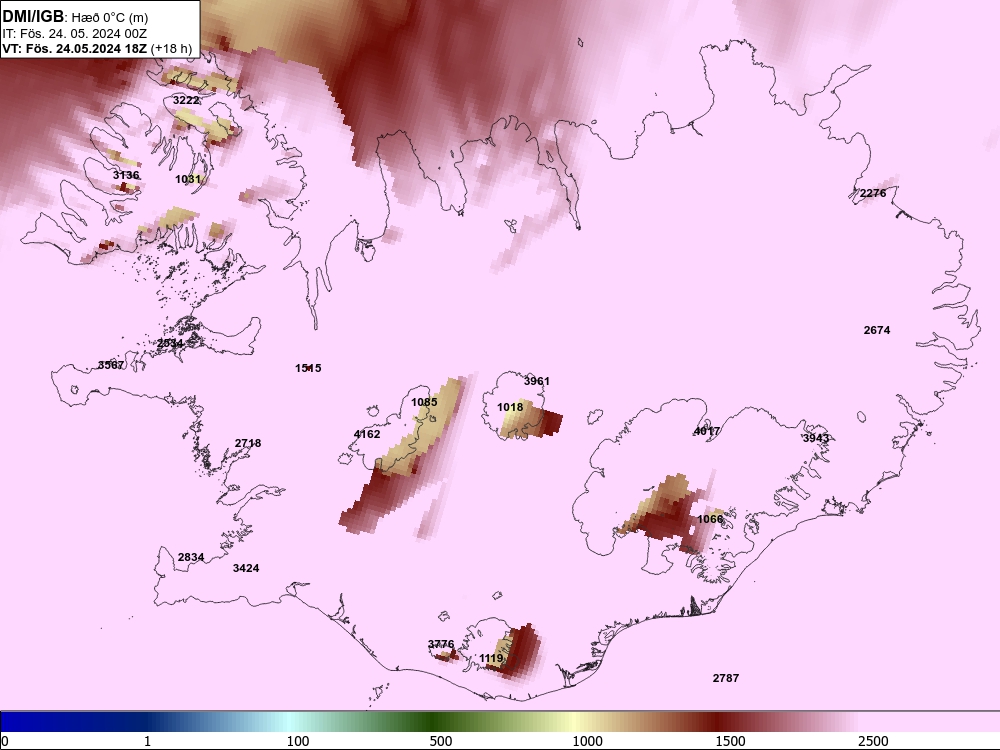The width and height of the screenshot is (1000, 750).
Task: Click the 1066 value label
Action: tap(710, 519)
